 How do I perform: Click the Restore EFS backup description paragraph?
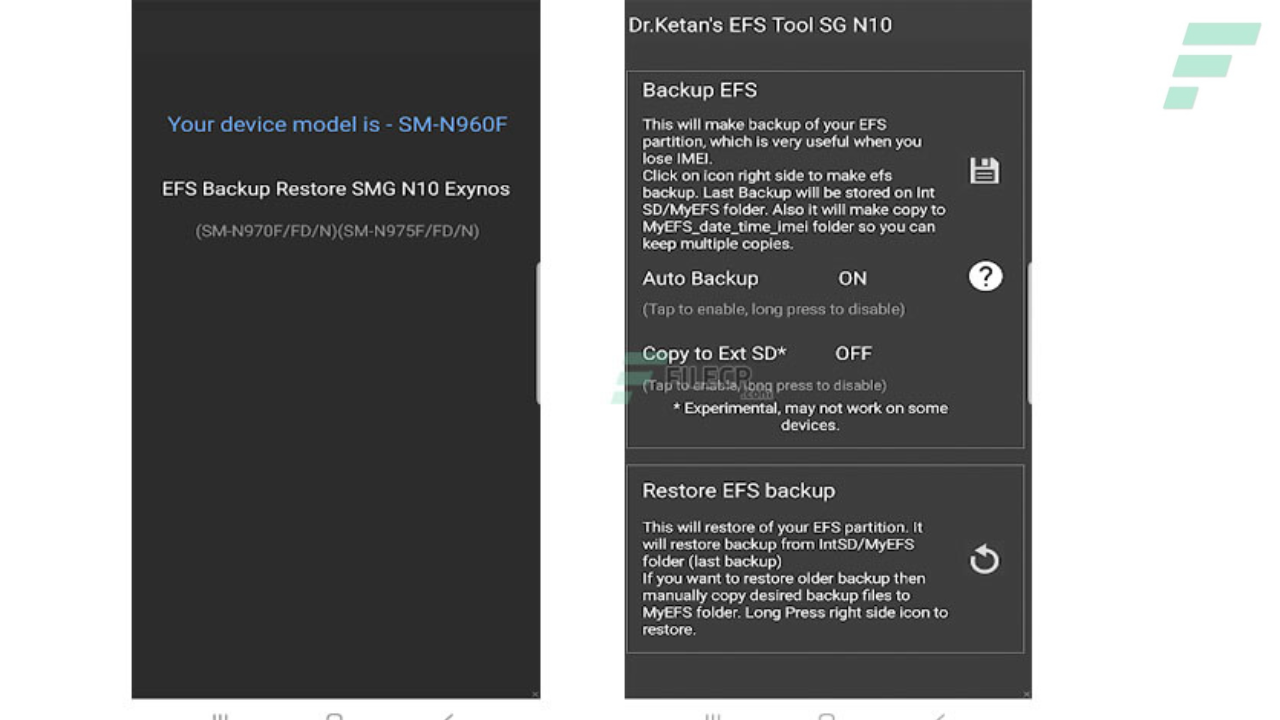(x=795, y=578)
